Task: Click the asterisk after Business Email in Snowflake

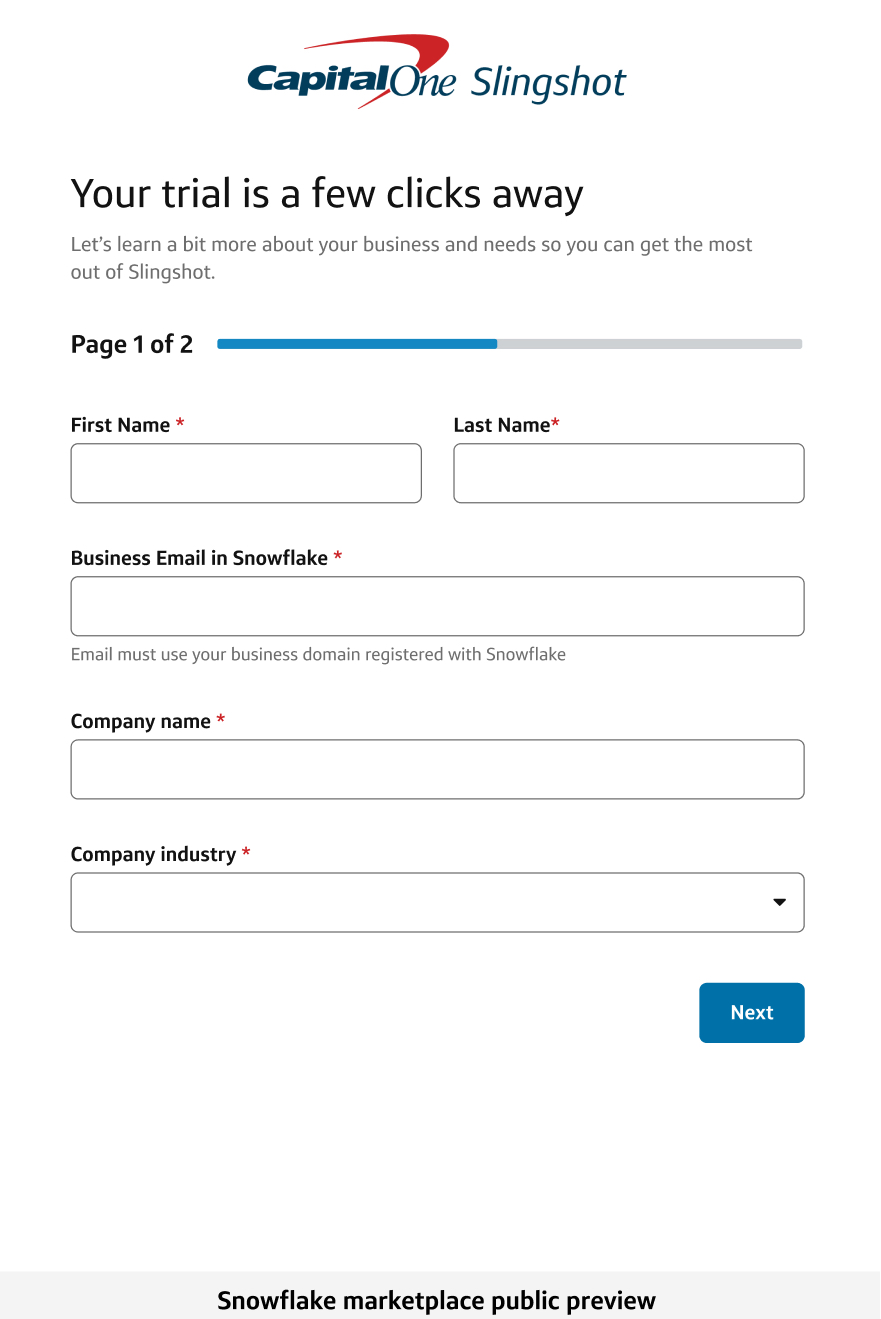Action: pos(338,557)
